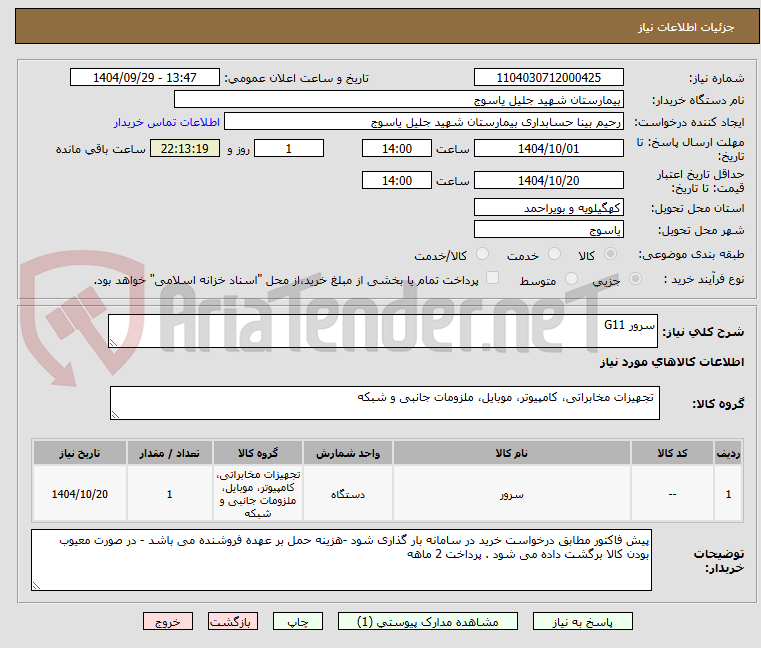Image resolution: width=761 pixels, height=648 pixels.
Task: Click the delivery city field یاسوج
Action: point(548,230)
